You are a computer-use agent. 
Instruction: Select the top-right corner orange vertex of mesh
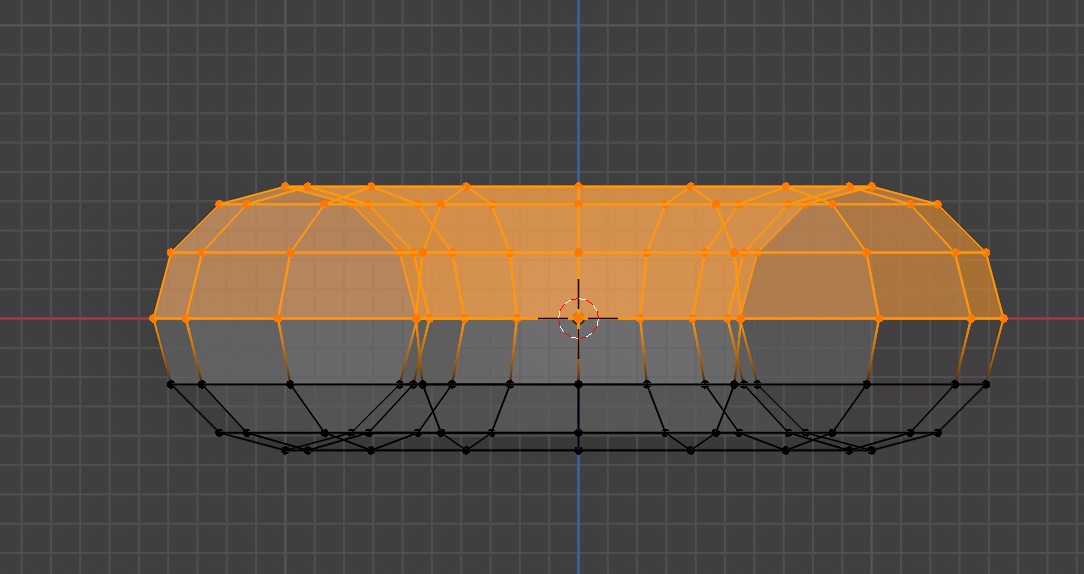click(x=938, y=204)
